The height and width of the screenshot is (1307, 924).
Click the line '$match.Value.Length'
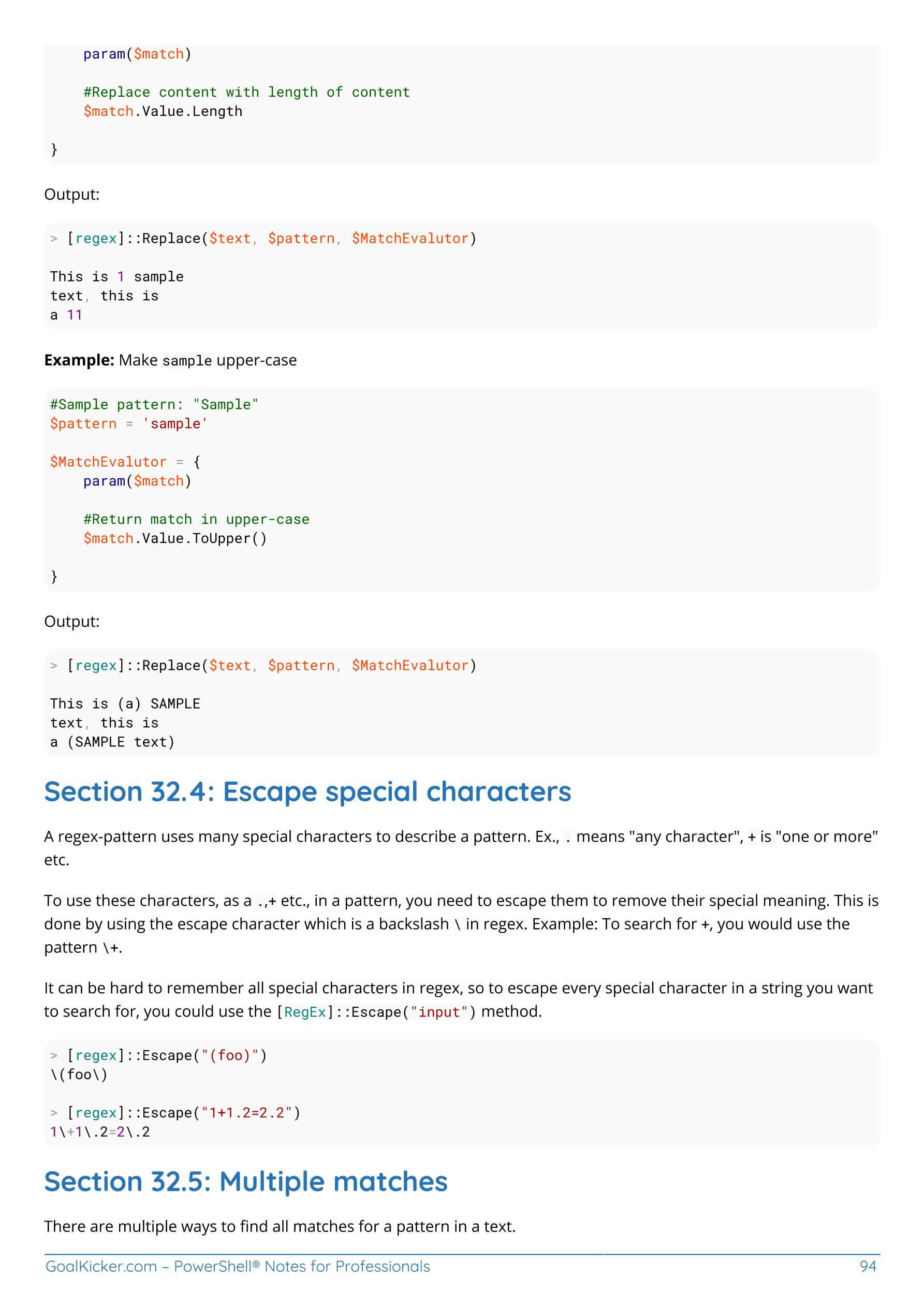coord(163,111)
